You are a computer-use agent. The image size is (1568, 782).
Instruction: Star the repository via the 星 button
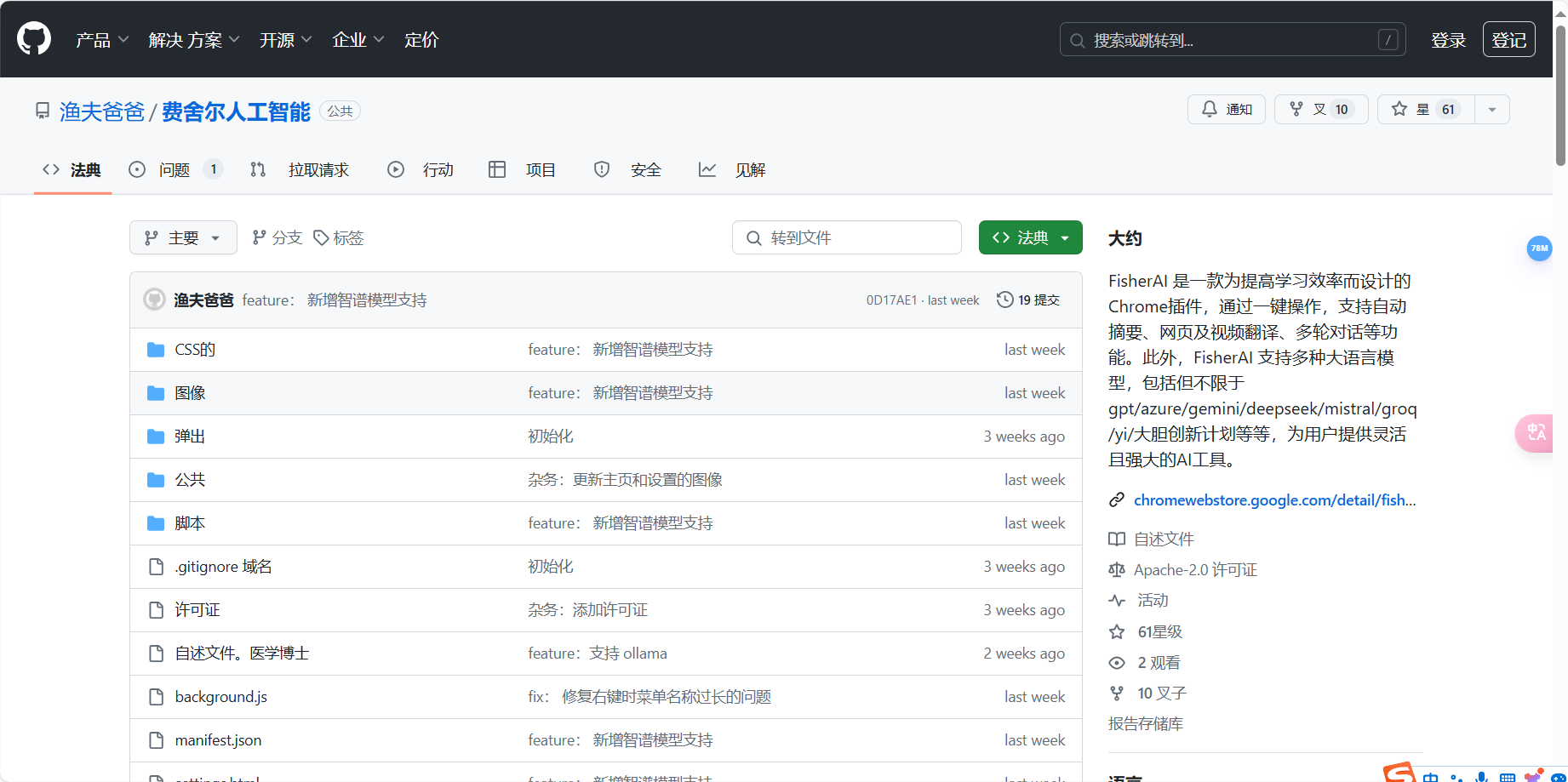1424,109
